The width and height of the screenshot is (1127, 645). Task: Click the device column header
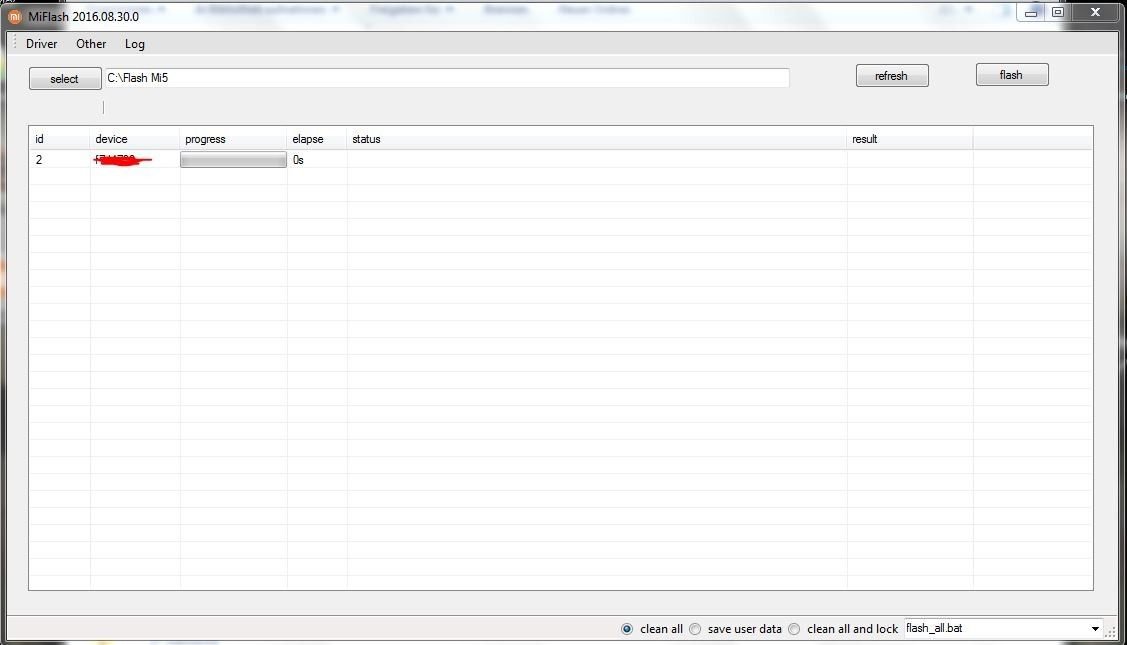point(135,139)
